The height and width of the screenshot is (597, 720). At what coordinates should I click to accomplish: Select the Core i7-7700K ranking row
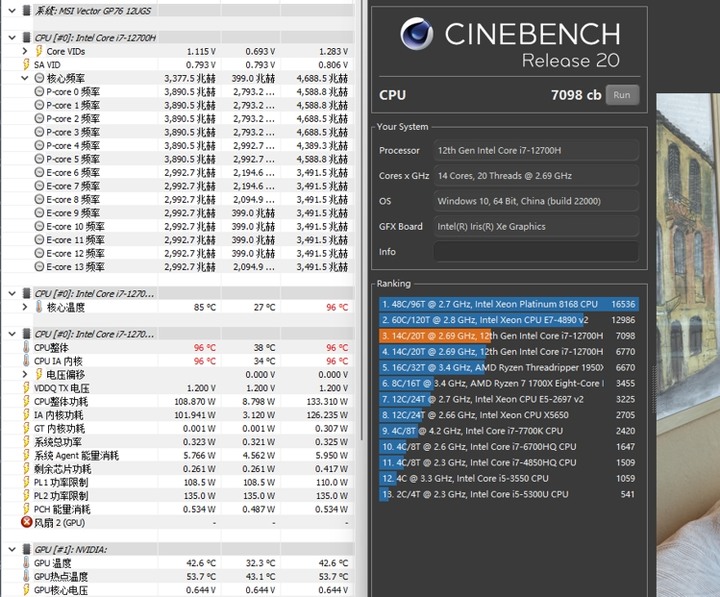508,431
